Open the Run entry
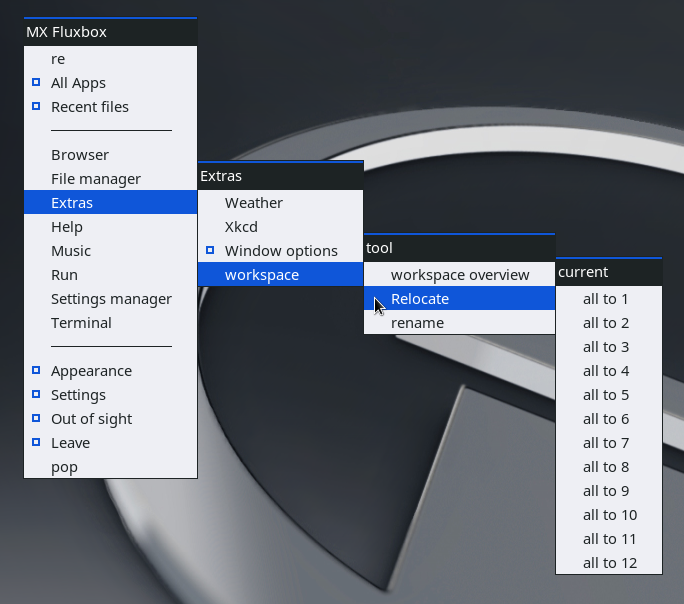The image size is (684, 604). 110,274
